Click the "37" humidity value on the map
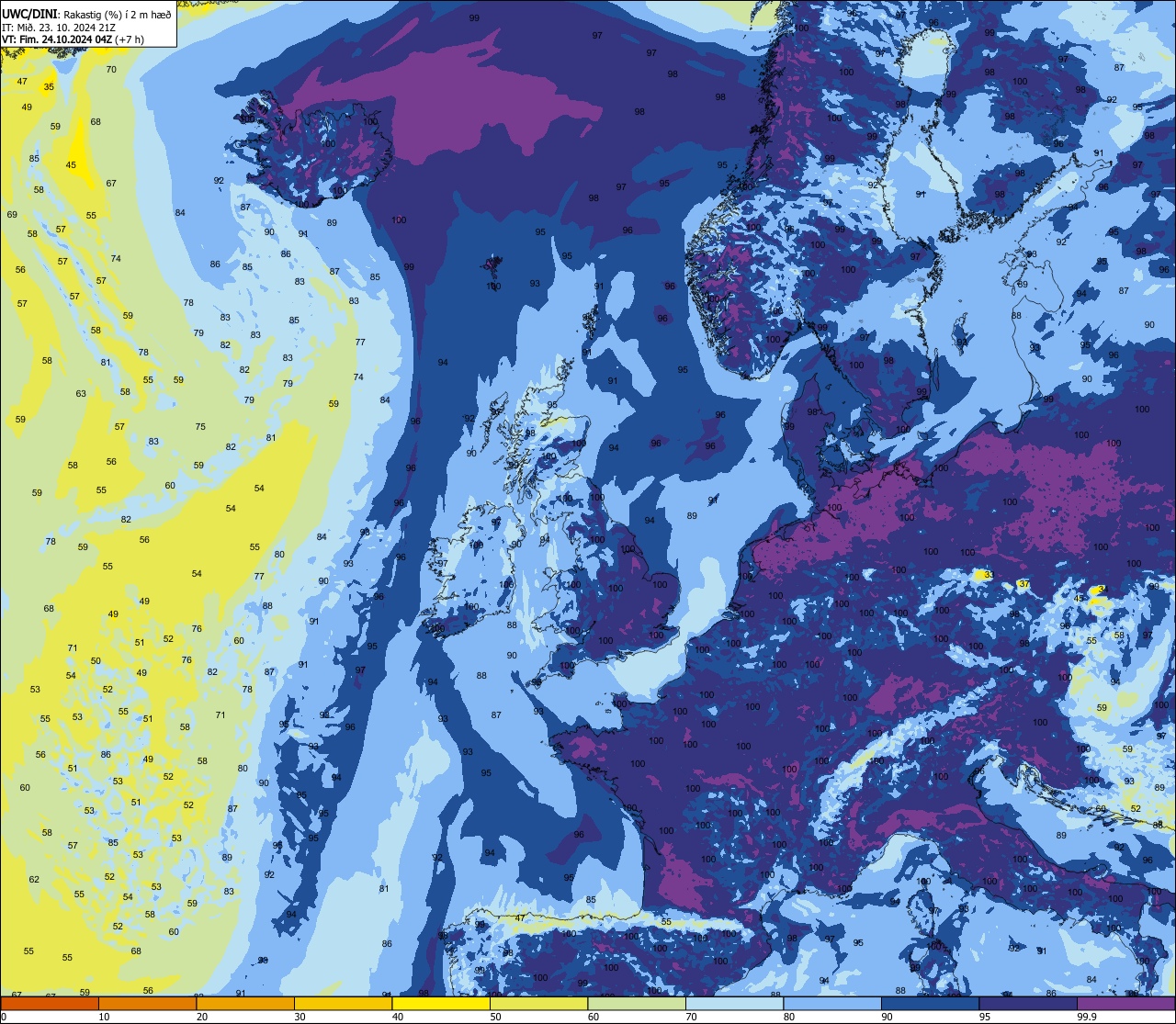This screenshot has width=1176, height=1024. tap(1023, 585)
